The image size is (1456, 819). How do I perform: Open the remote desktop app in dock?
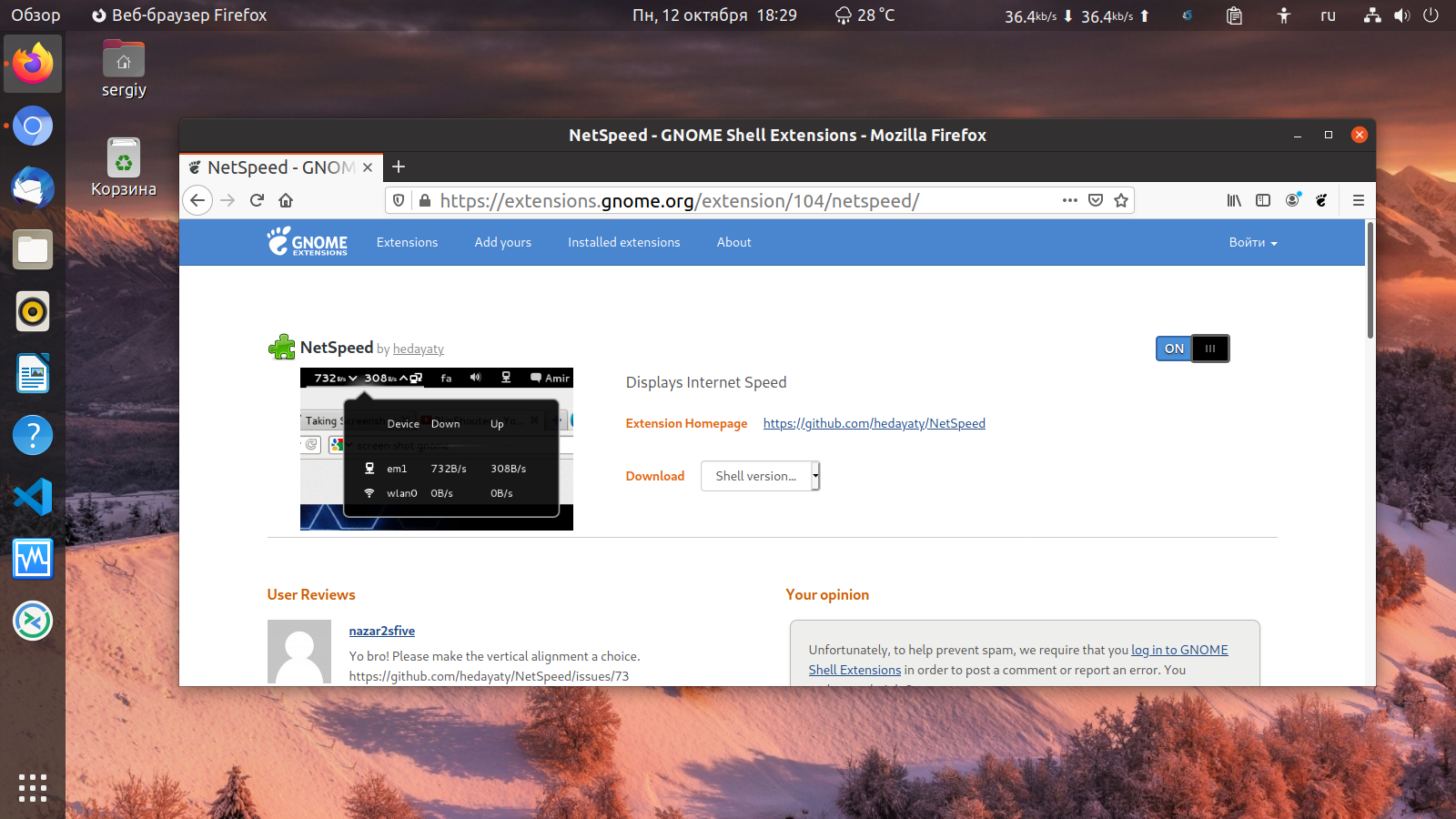[33, 621]
